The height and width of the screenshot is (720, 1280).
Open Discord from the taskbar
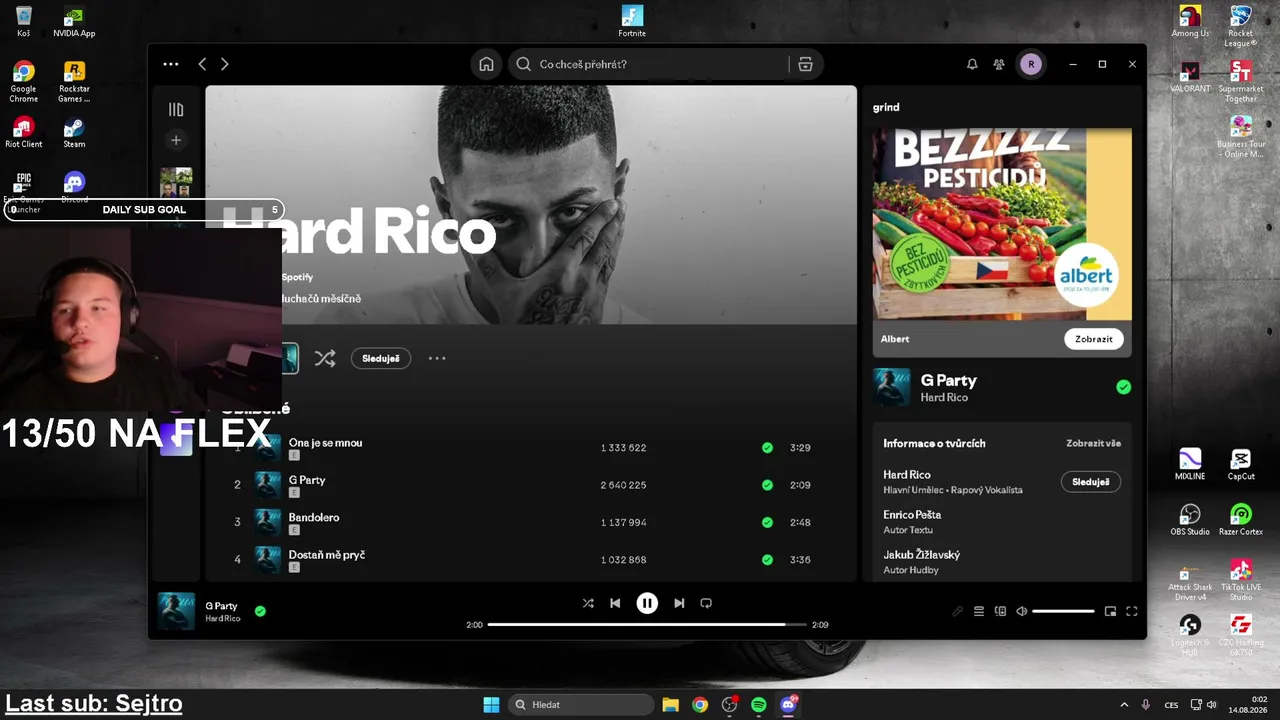[788, 705]
